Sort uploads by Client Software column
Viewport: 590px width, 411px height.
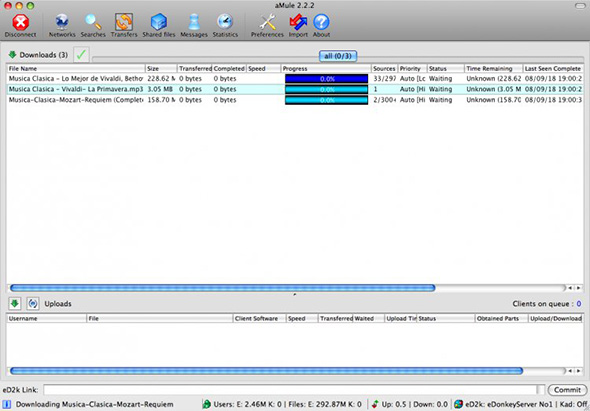click(260, 318)
